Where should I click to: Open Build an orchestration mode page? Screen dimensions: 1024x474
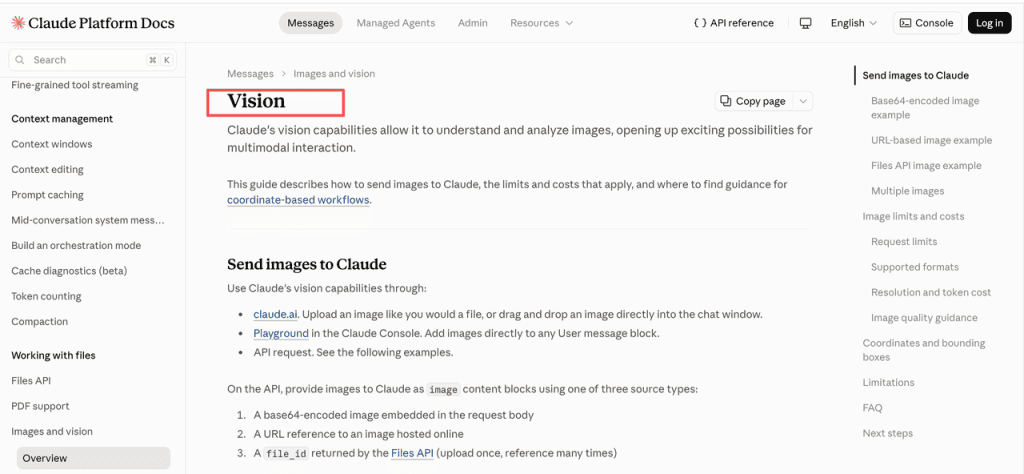(76, 246)
